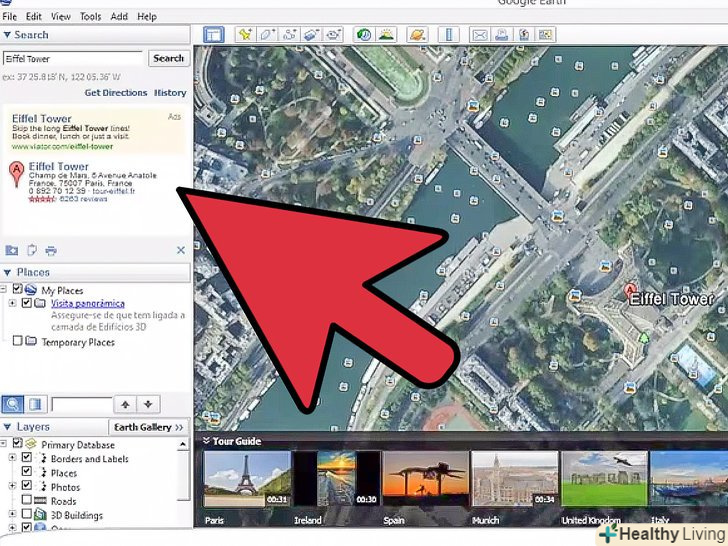Open the Tools menu

(x=91, y=17)
